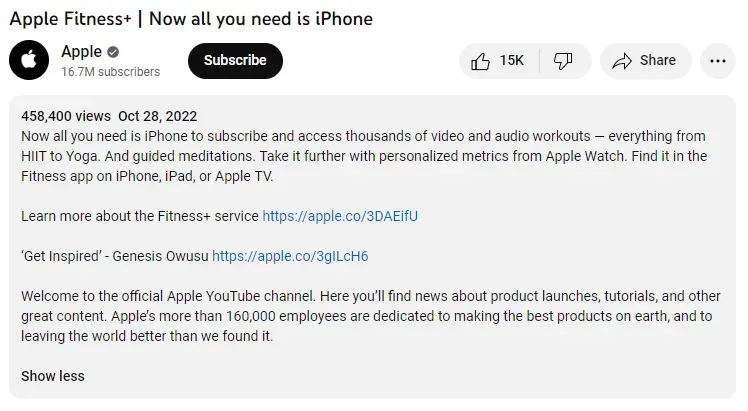This screenshot has height=411, width=748.
Task: Click the Apple Fitness+ video title
Action: pyautogui.click(x=191, y=19)
